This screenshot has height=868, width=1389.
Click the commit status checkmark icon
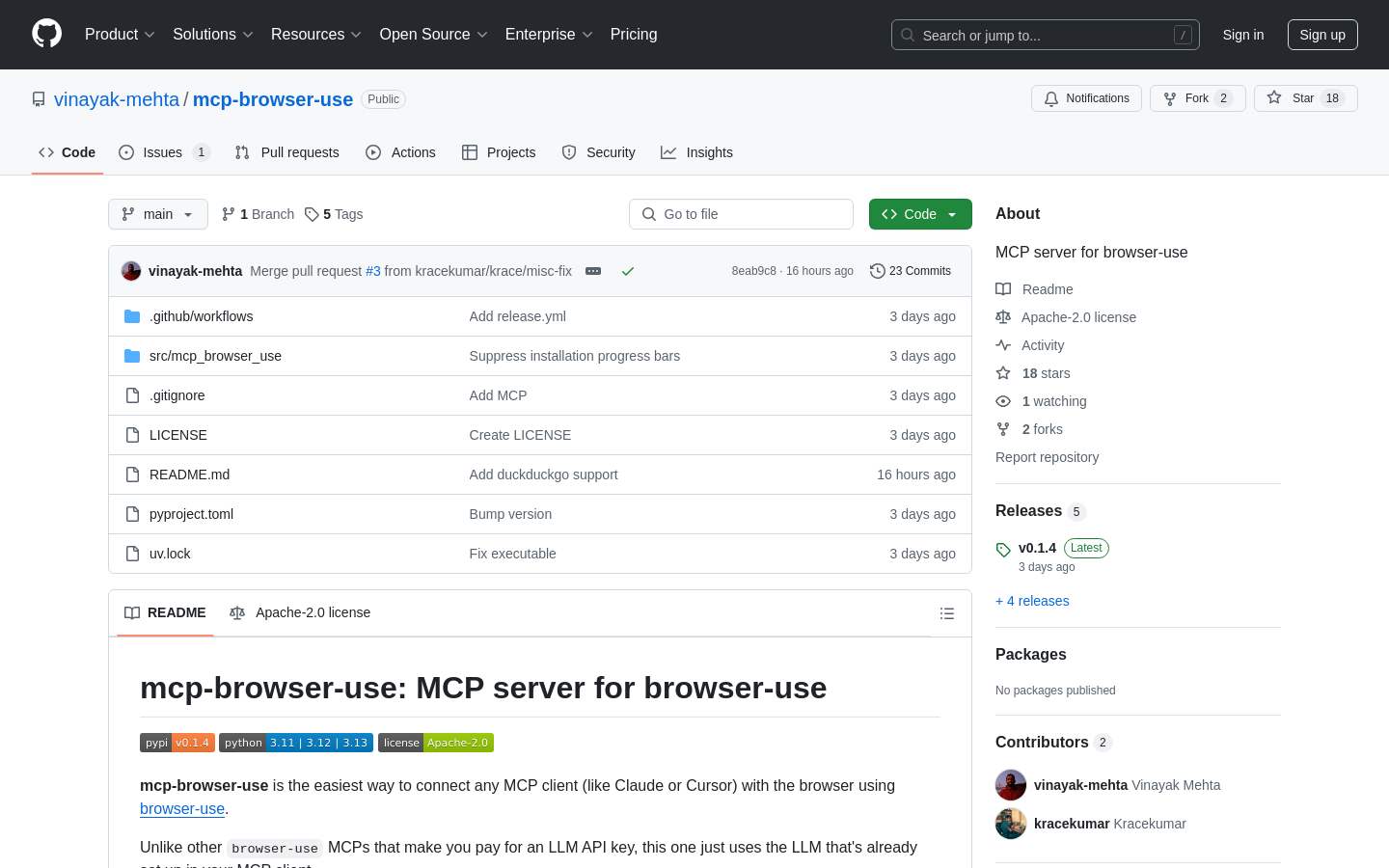click(628, 271)
